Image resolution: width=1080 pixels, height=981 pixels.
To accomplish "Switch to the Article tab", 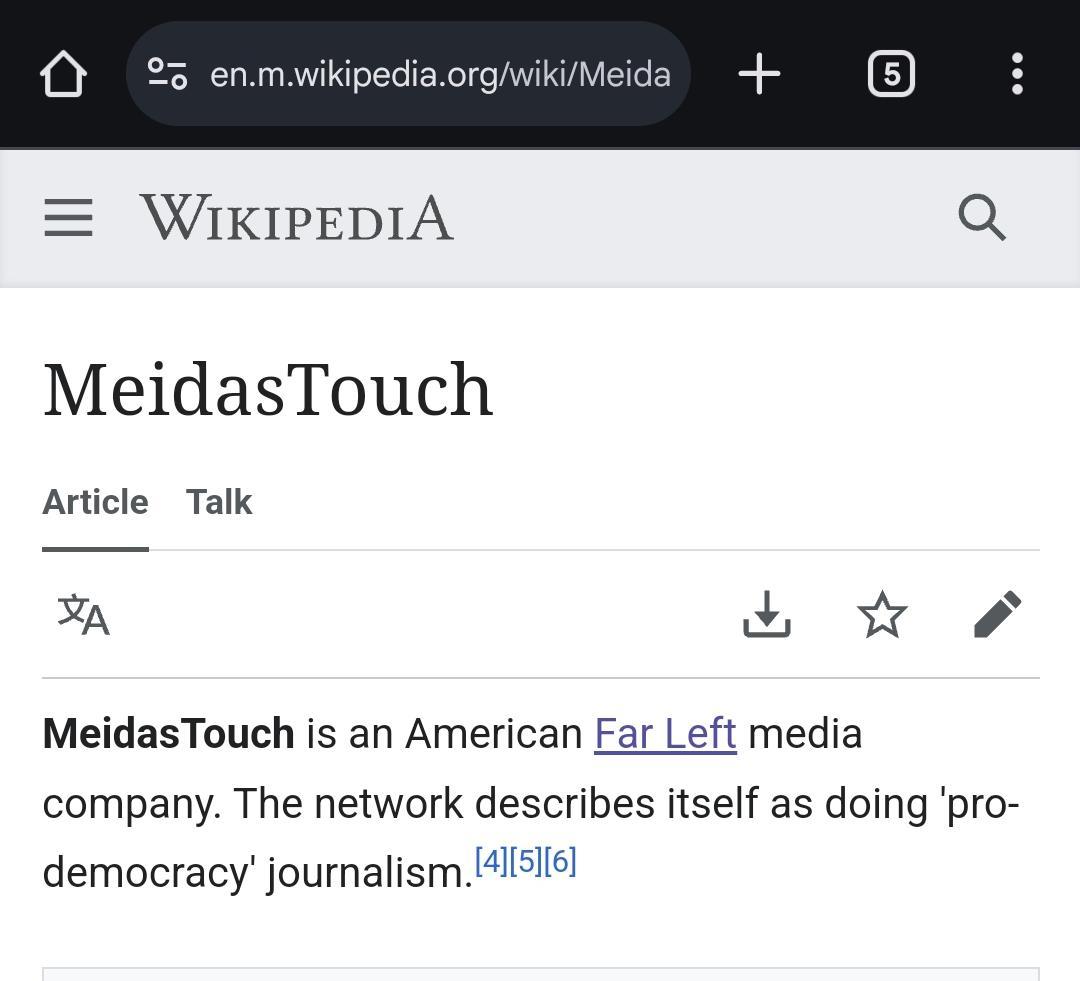I will click(95, 502).
